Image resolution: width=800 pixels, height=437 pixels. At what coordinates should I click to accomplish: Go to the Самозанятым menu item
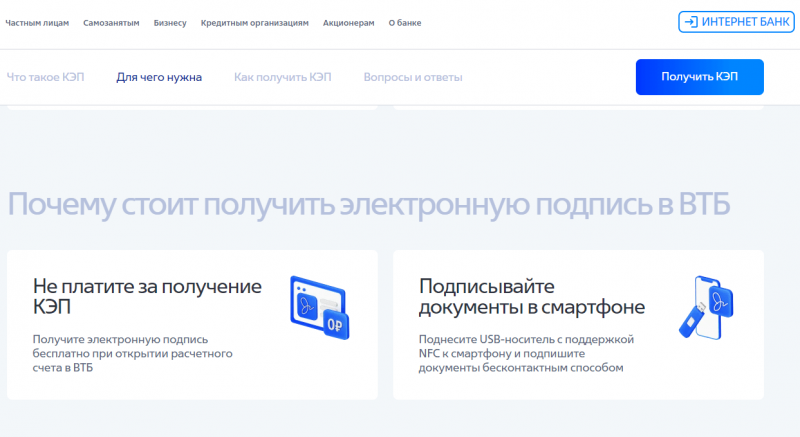111,23
